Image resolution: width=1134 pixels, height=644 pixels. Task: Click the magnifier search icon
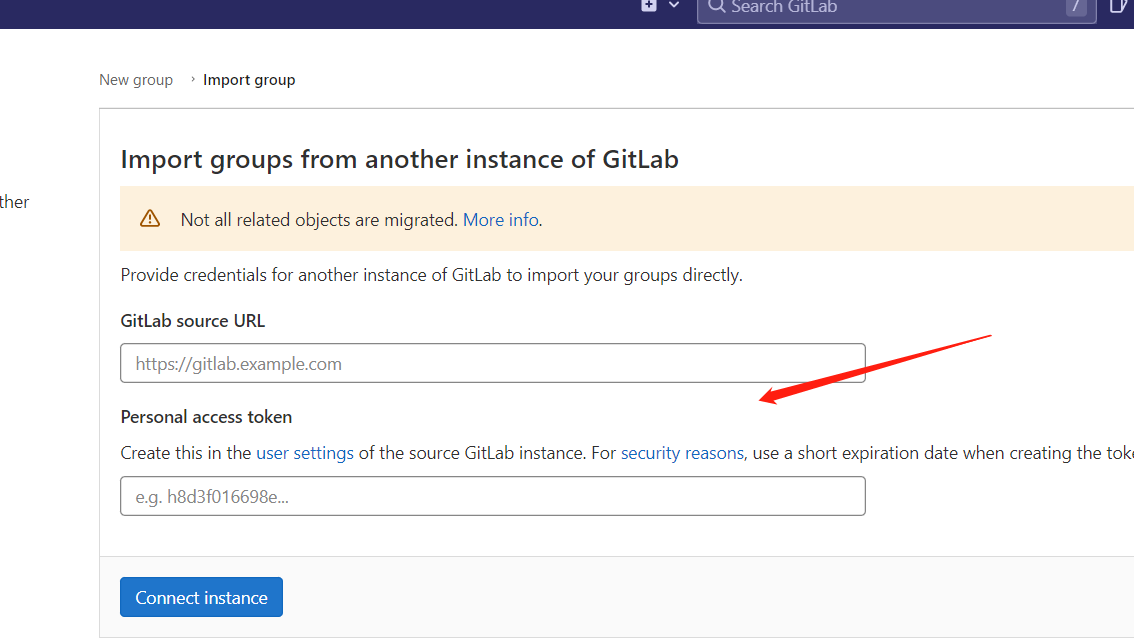[716, 7]
